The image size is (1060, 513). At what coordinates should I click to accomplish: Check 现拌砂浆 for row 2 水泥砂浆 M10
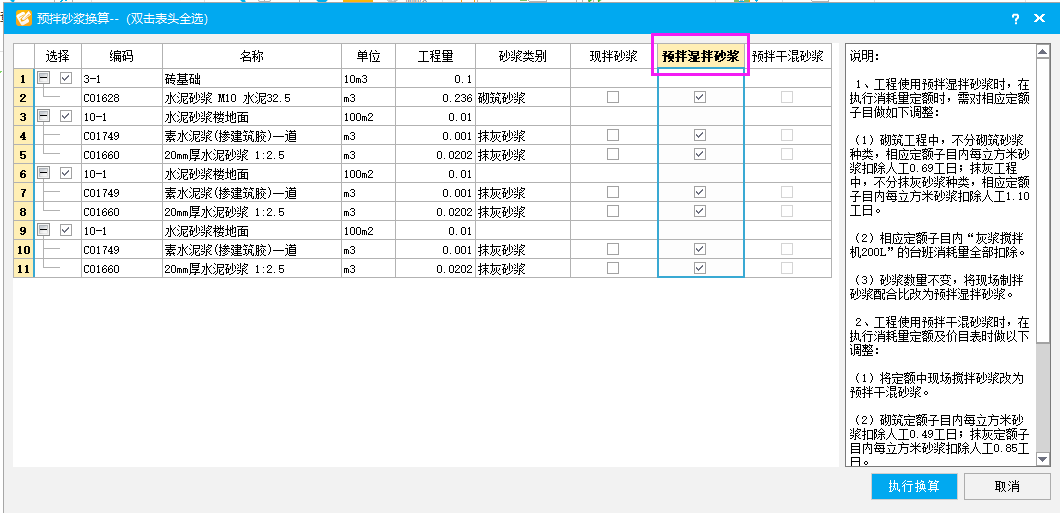[613, 97]
